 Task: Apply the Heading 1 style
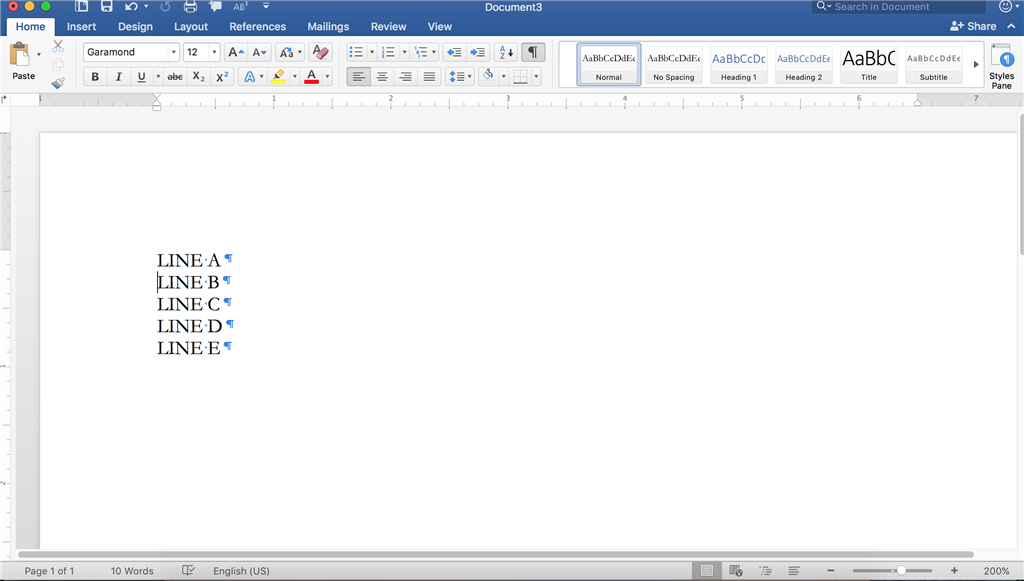(739, 64)
